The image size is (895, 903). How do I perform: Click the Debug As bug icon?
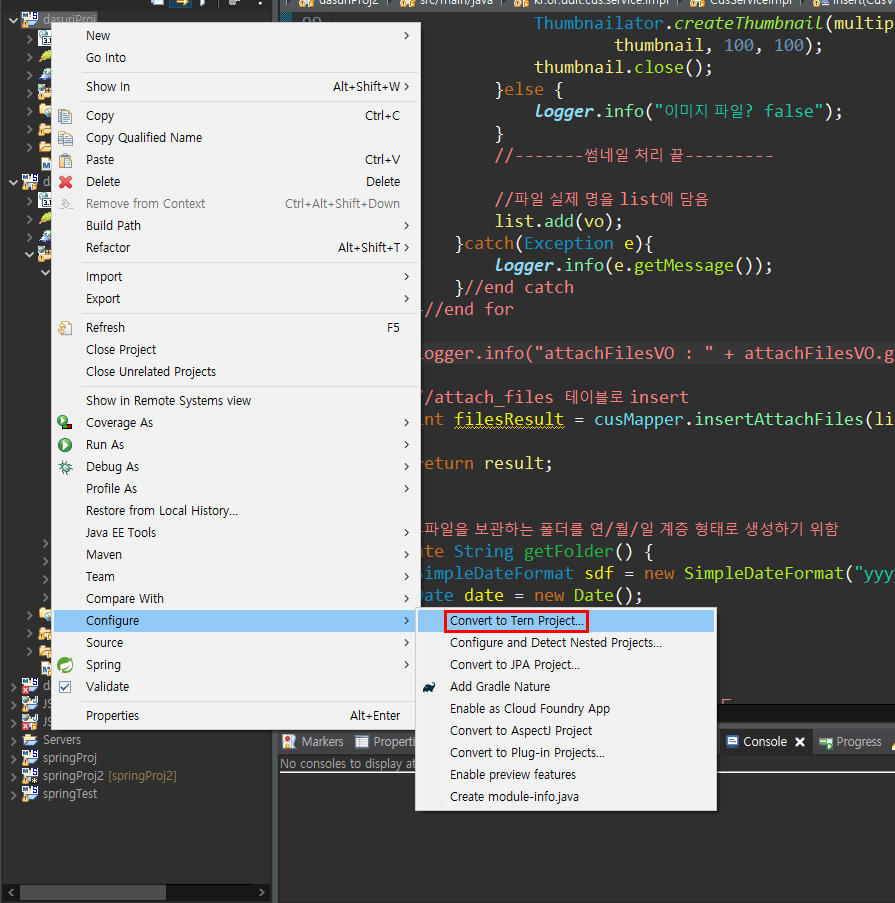tap(65, 466)
